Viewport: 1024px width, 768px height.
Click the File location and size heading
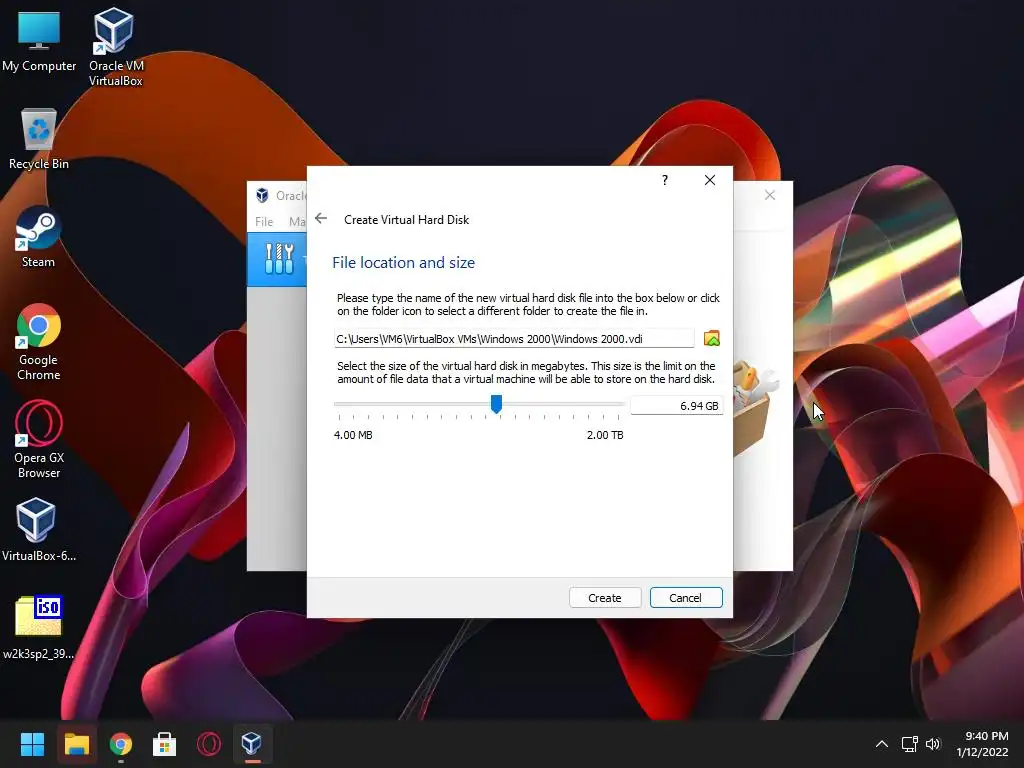coord(404,263)
